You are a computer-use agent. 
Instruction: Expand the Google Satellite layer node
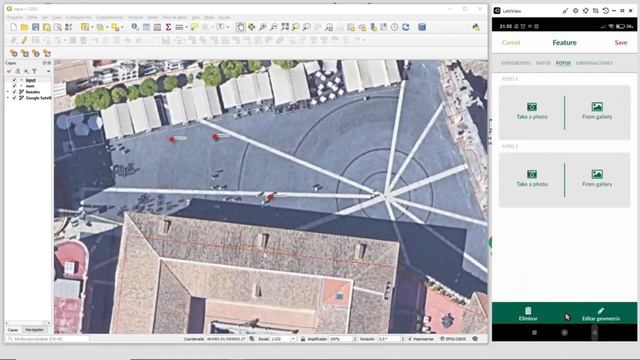point(8,98)
